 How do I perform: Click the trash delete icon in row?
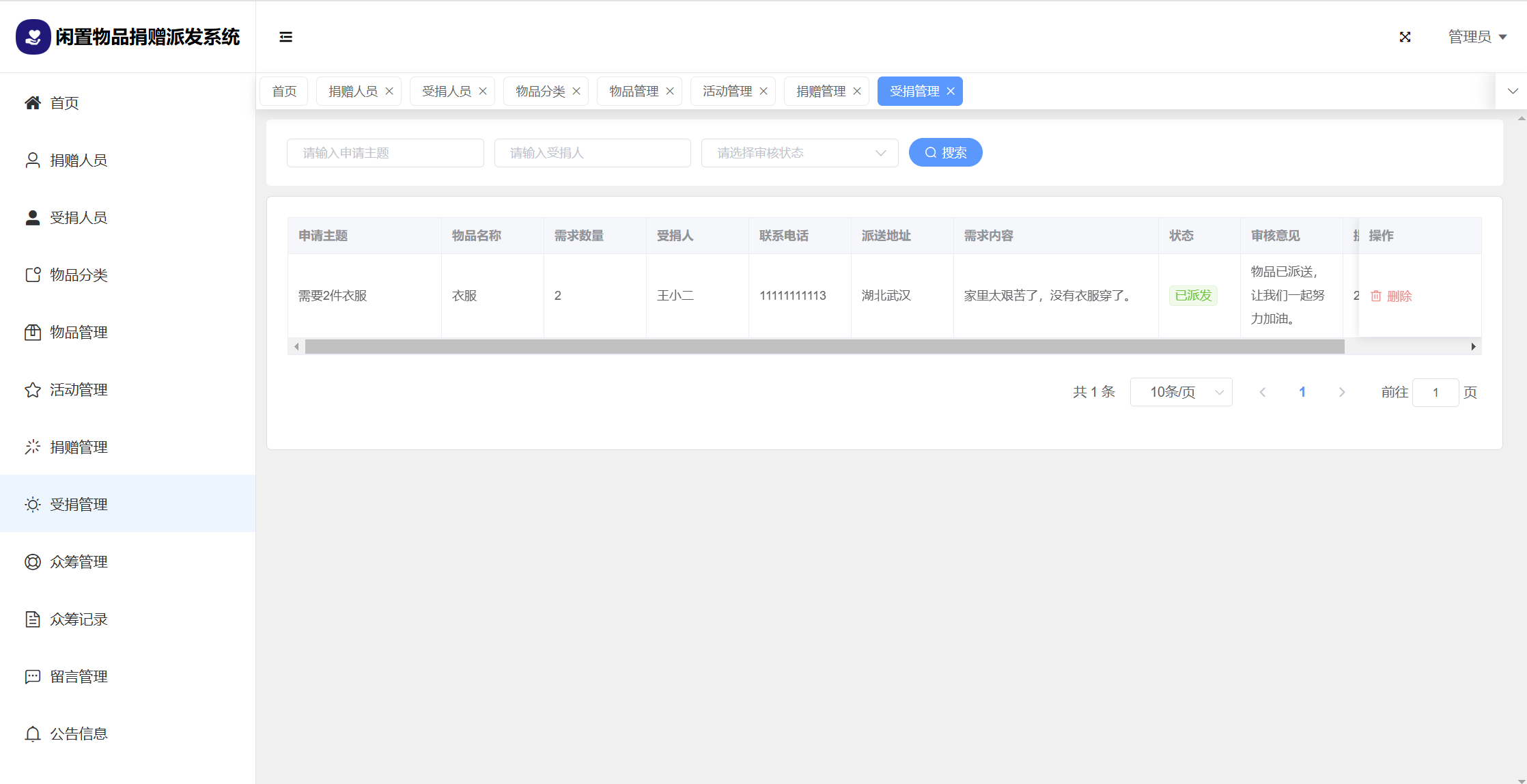(x=1376, y=296)
